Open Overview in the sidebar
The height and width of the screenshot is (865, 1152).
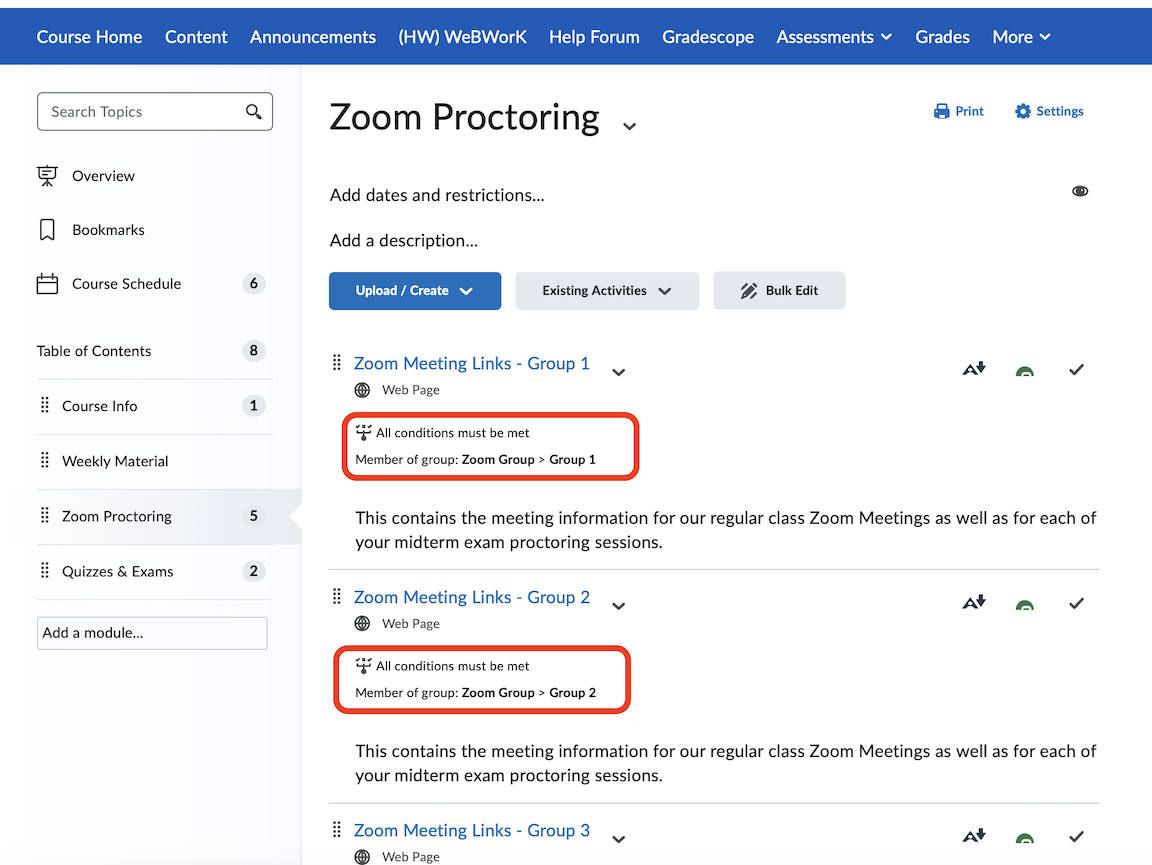pyautogui.click(x=103, y=176)
